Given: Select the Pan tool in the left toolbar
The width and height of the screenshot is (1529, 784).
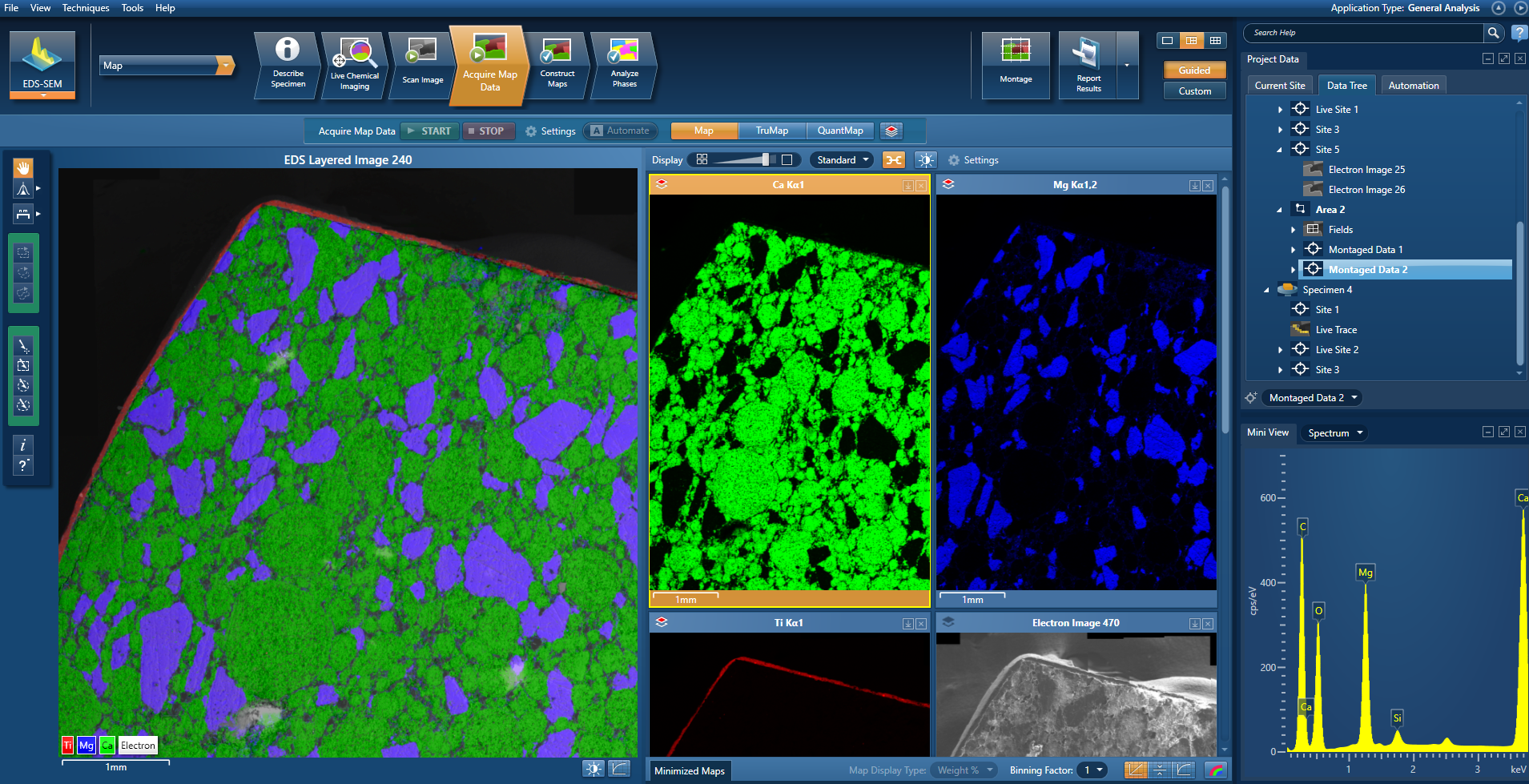Looking at the screenshot, I should pos(23,167).
